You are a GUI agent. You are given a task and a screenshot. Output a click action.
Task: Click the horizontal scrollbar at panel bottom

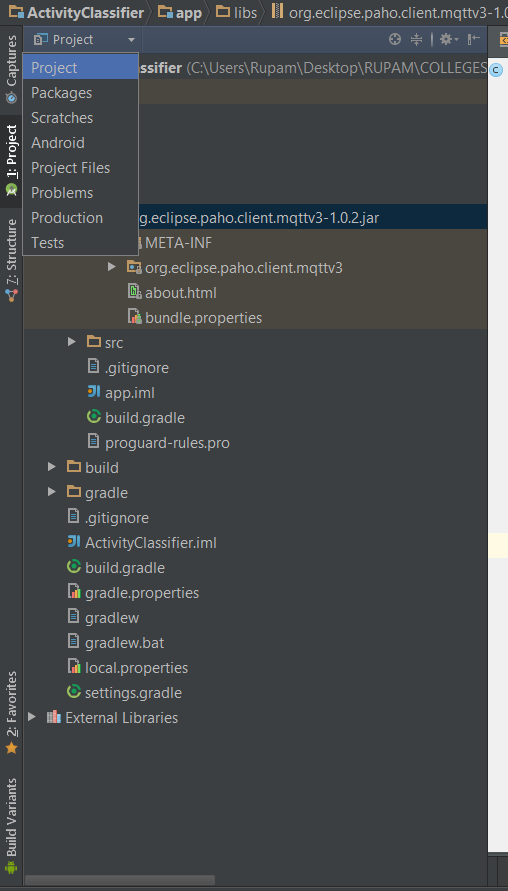click(x=120, y=880)
